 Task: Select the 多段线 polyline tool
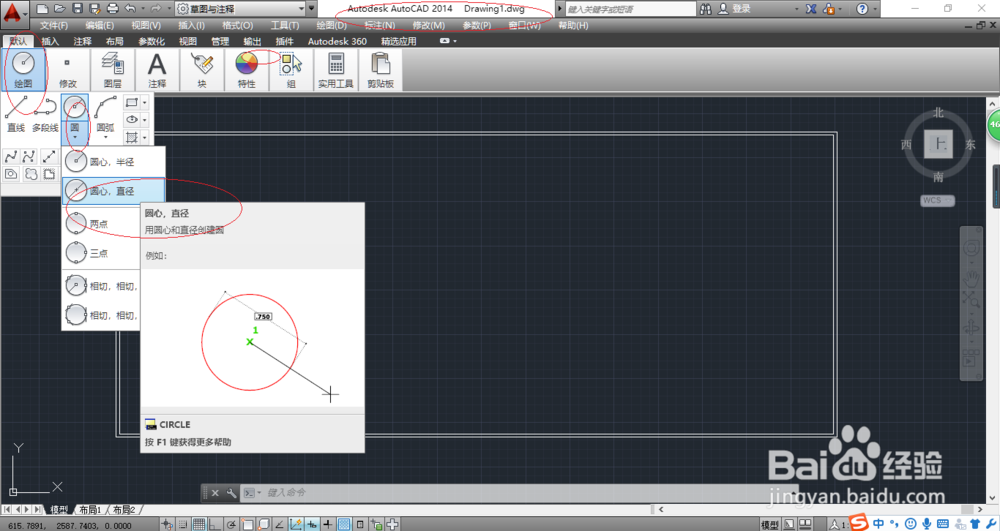click(x=45, y=114)
